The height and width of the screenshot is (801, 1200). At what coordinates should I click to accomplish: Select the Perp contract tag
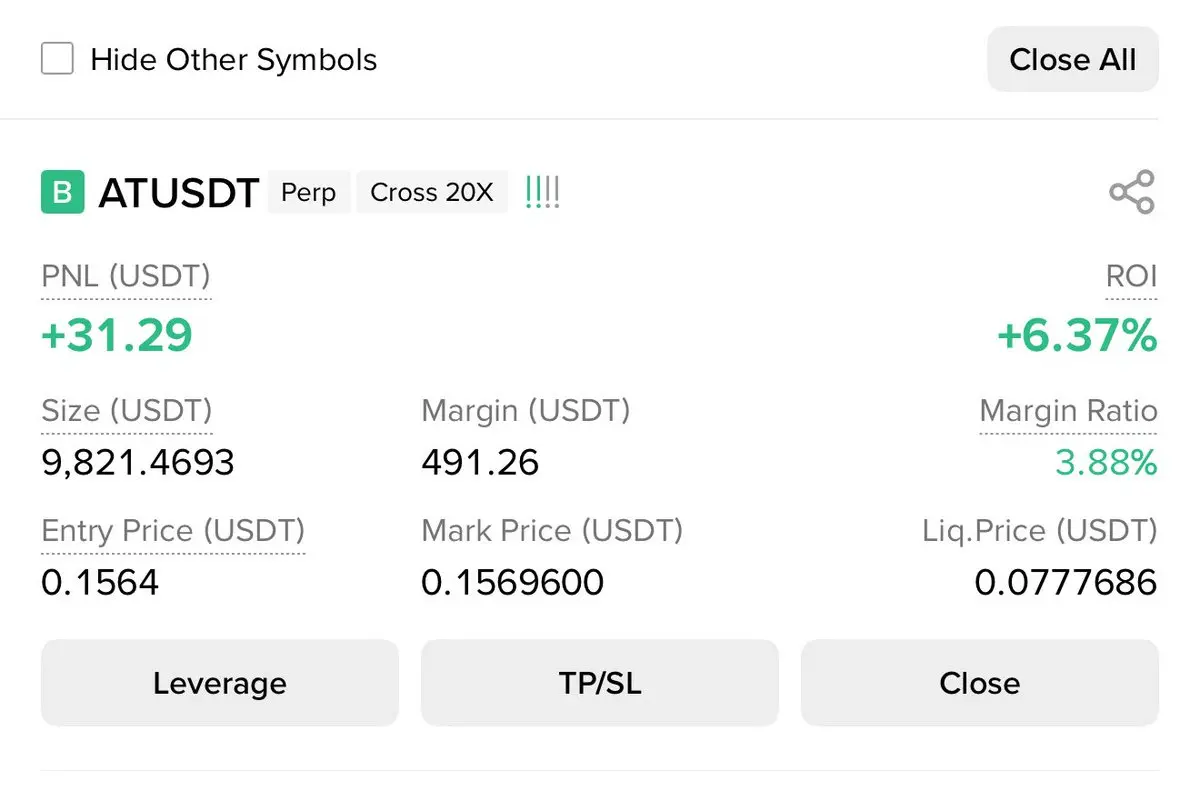[x=308, y=192]
